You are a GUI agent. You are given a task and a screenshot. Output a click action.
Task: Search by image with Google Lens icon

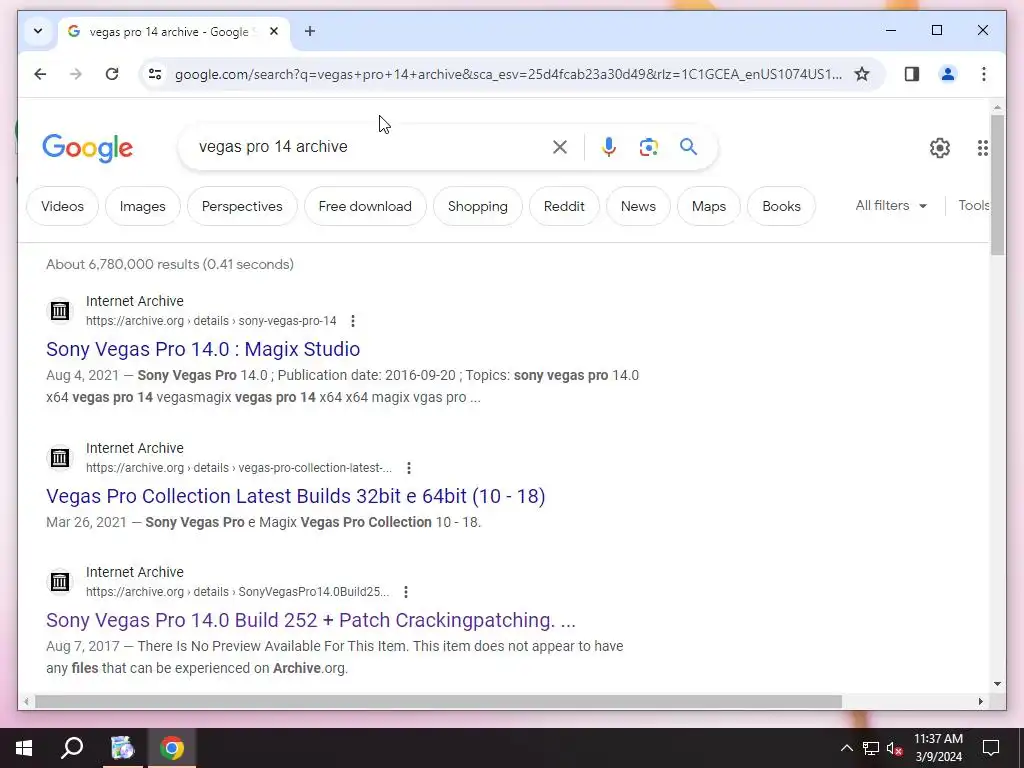tap(648, 147)
